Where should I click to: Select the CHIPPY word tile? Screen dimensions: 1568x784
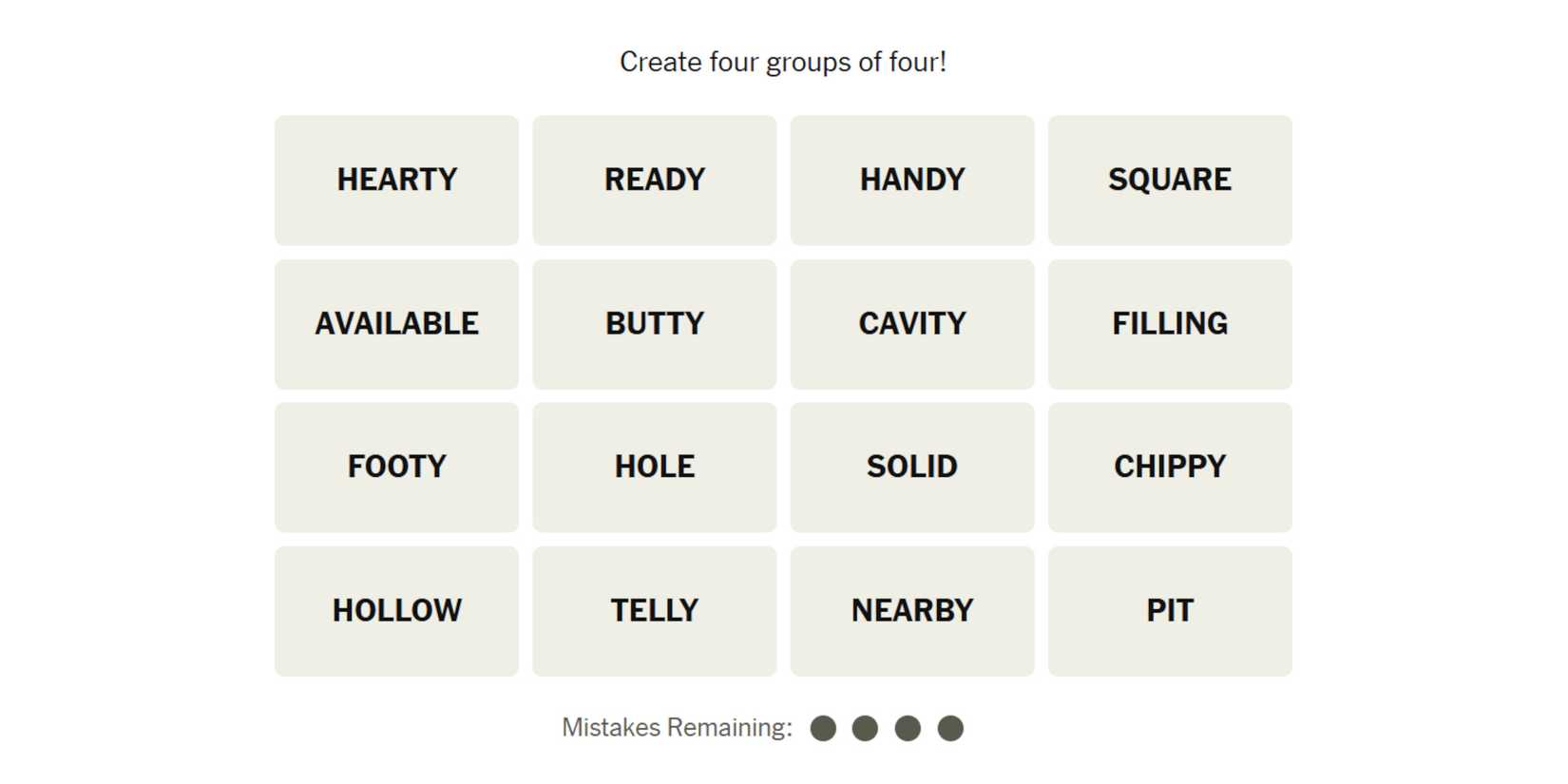pyautogui.click(x=1169, y=467)
